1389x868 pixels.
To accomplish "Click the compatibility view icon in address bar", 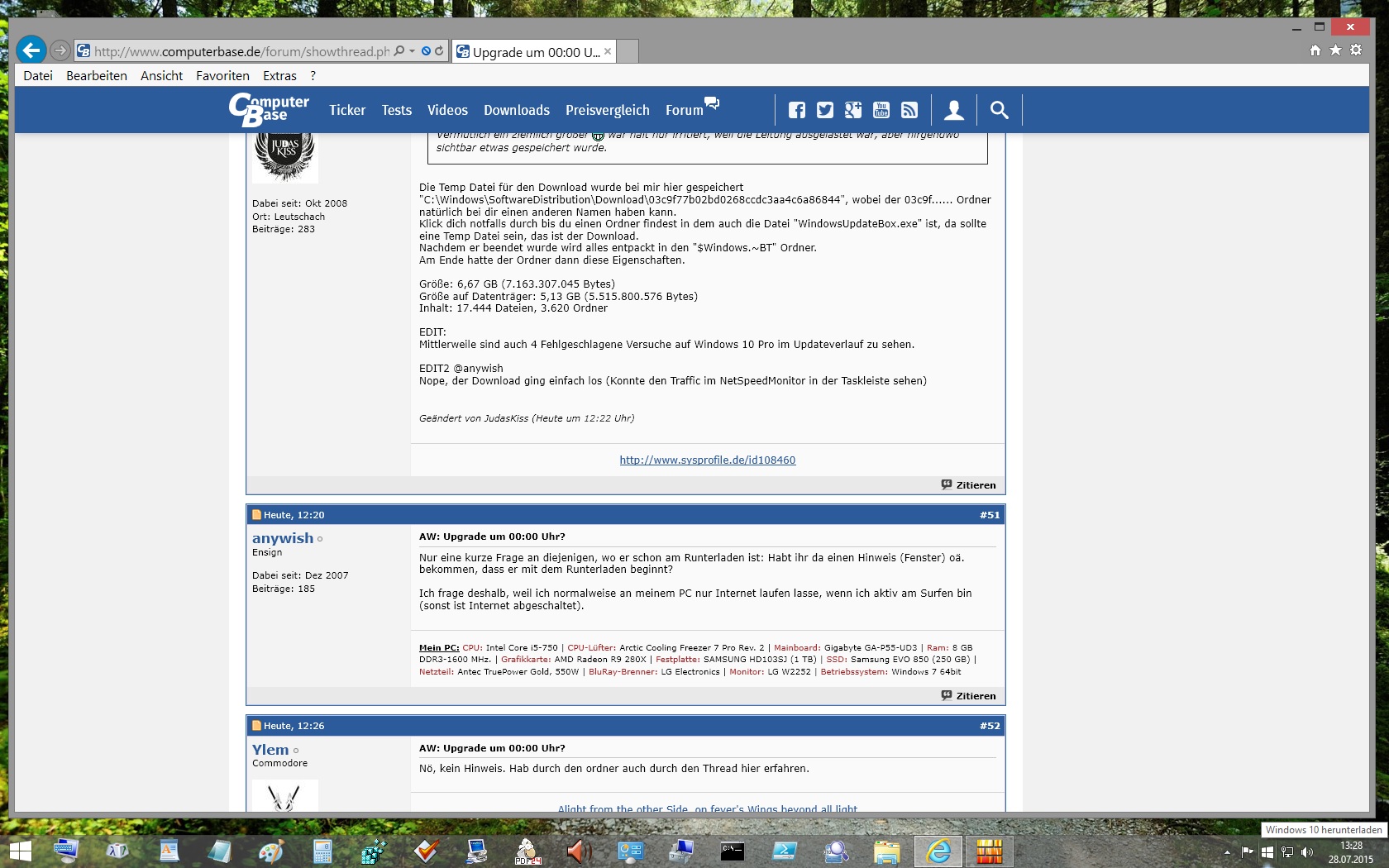I will (x=426, y=51).
